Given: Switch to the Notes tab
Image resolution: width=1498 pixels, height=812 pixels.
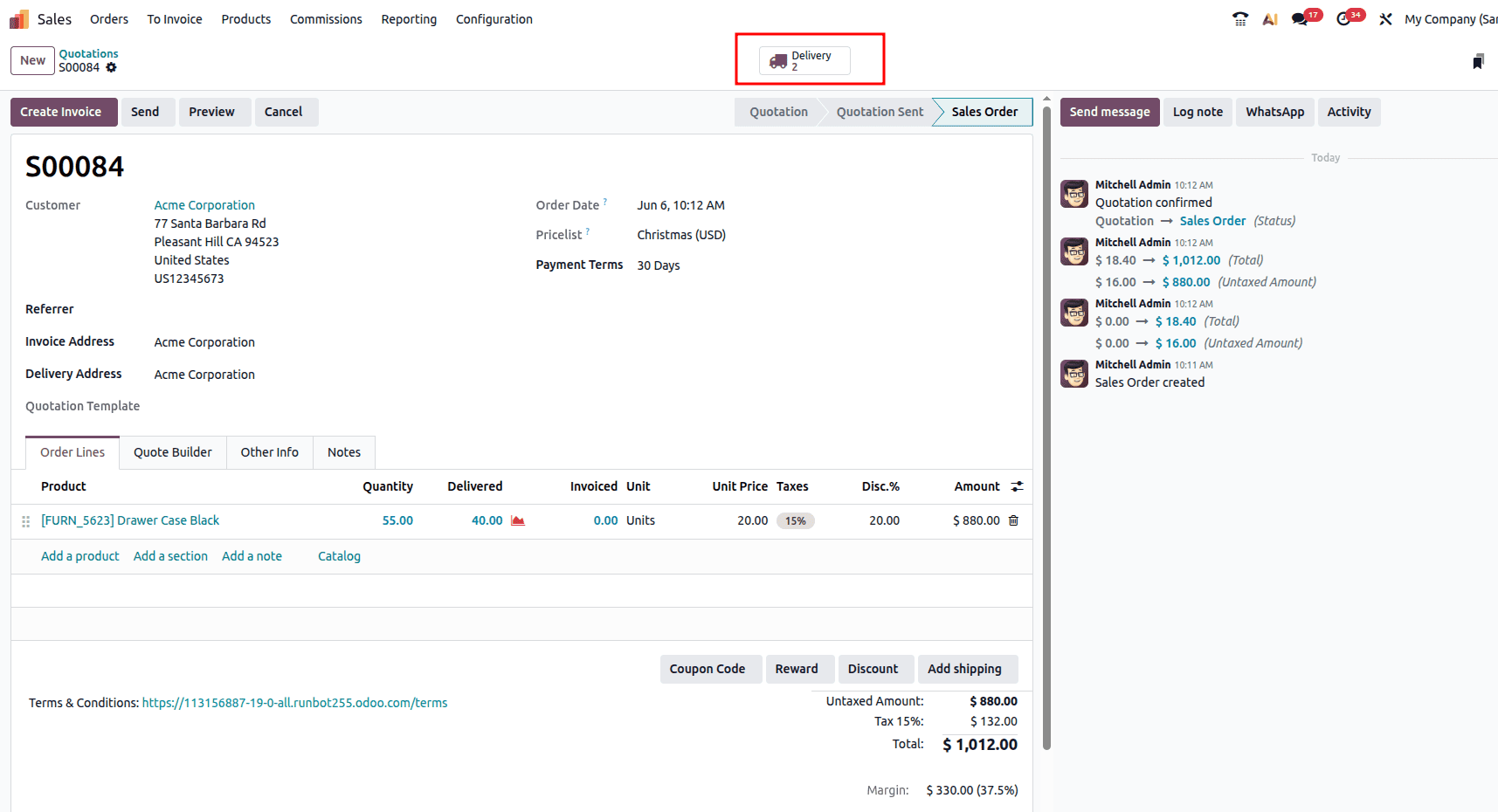Looking at the screenshot, I should click(x=344, y=452).
